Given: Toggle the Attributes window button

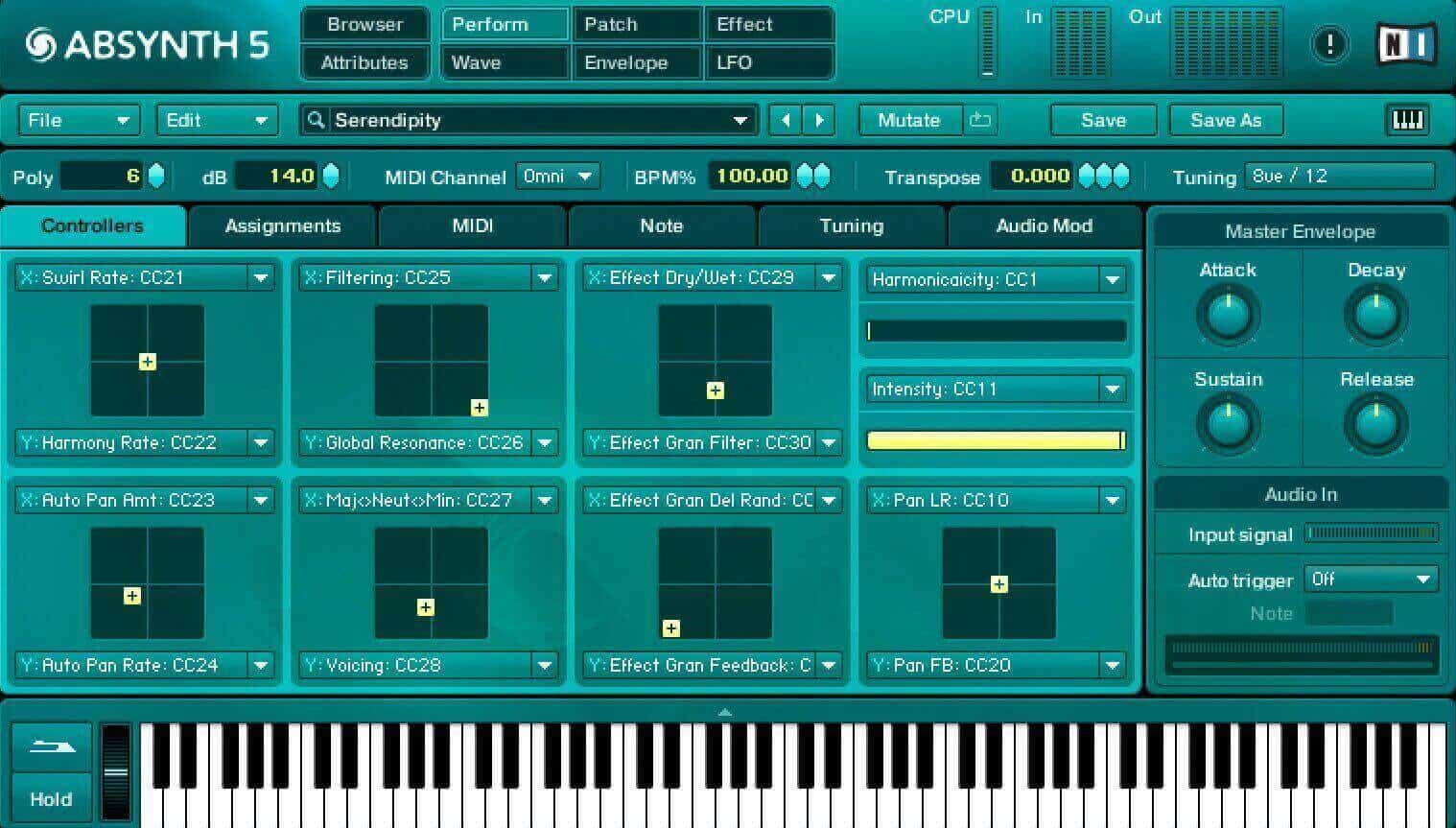Looking at the screenshot, I should (x=365, y=62).
